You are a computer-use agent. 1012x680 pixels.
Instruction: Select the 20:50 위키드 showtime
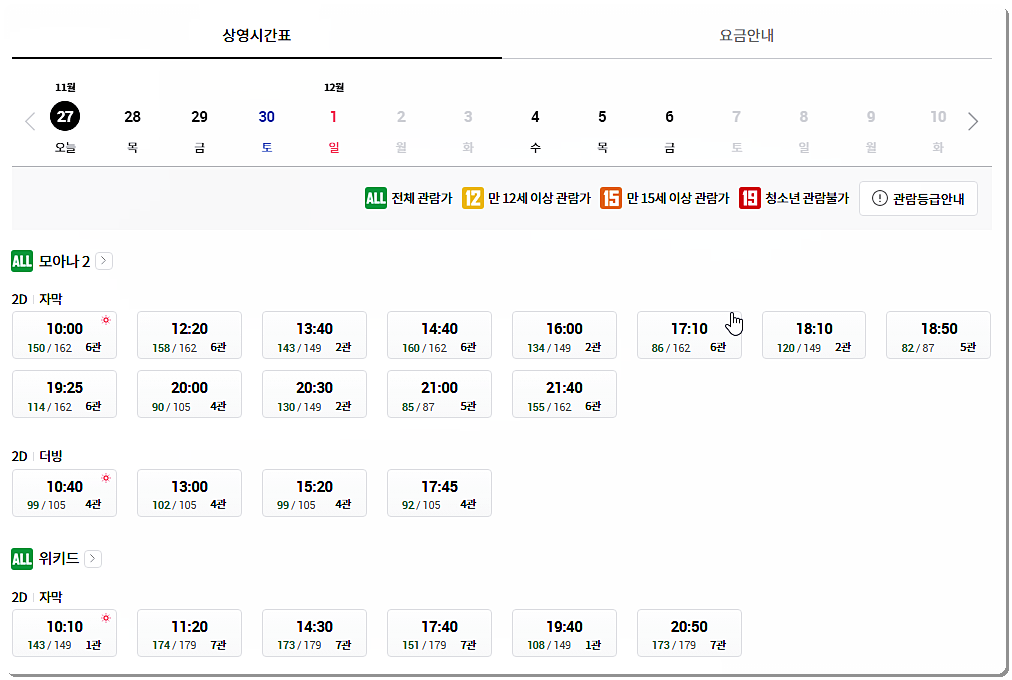689,632
